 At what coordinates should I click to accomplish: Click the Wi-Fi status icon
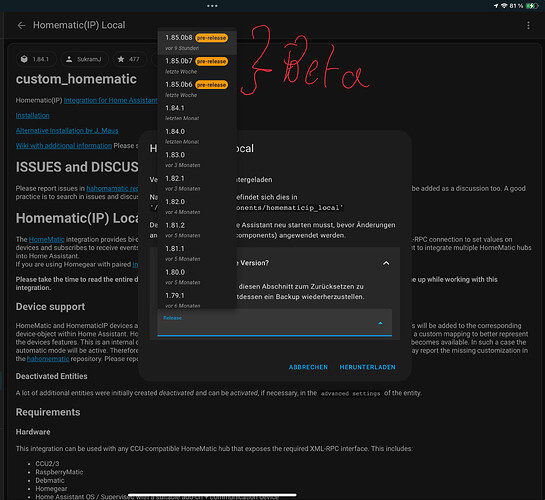click(x=504, y=6)
